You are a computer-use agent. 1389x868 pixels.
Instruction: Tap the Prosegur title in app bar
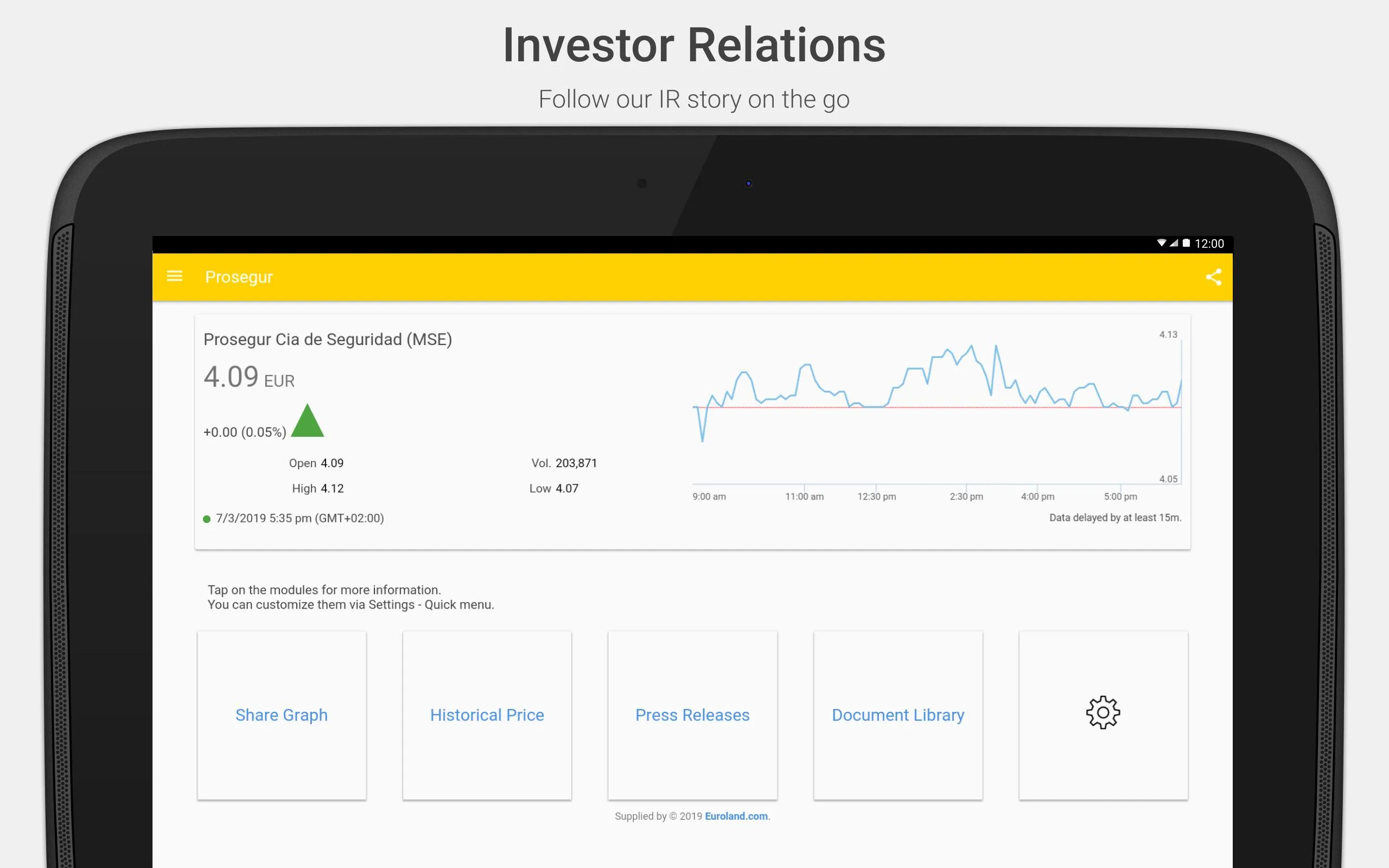[239, 277]
